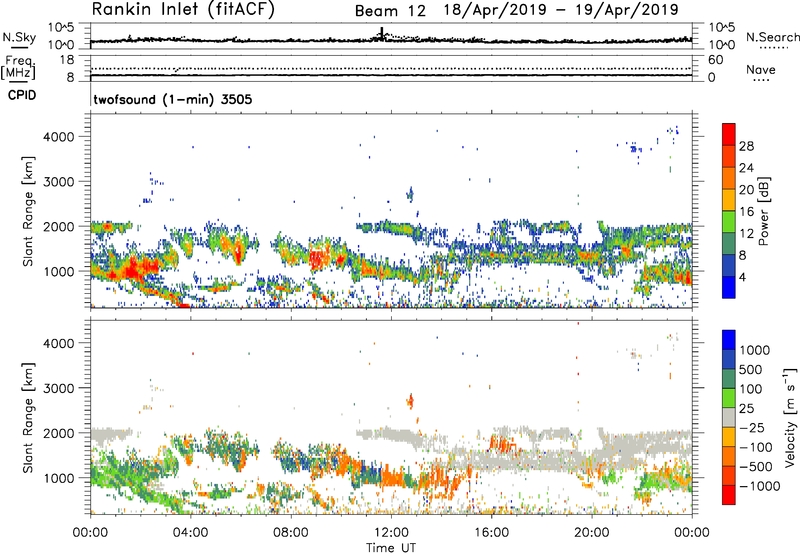Click the '16:00' time tick label
Image resolution: width=800 pixels, height=554 pixels.
click(491, 533)
